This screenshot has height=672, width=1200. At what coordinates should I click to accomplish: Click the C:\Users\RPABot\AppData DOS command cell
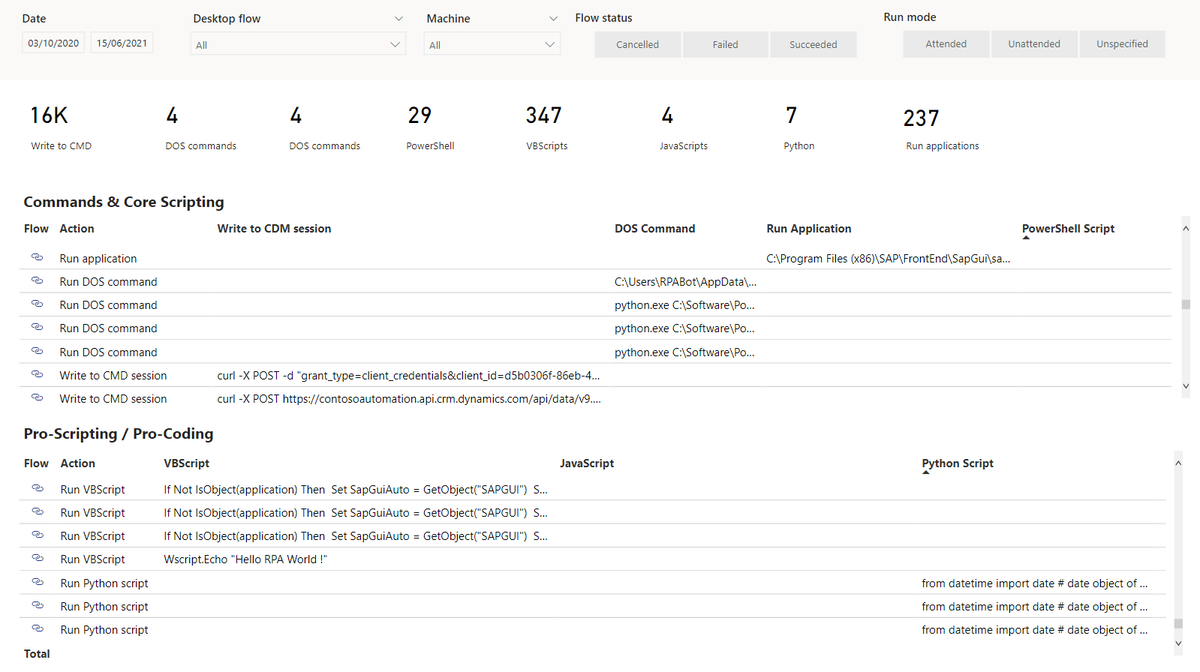pyautogui.click(x=686, y=282)
